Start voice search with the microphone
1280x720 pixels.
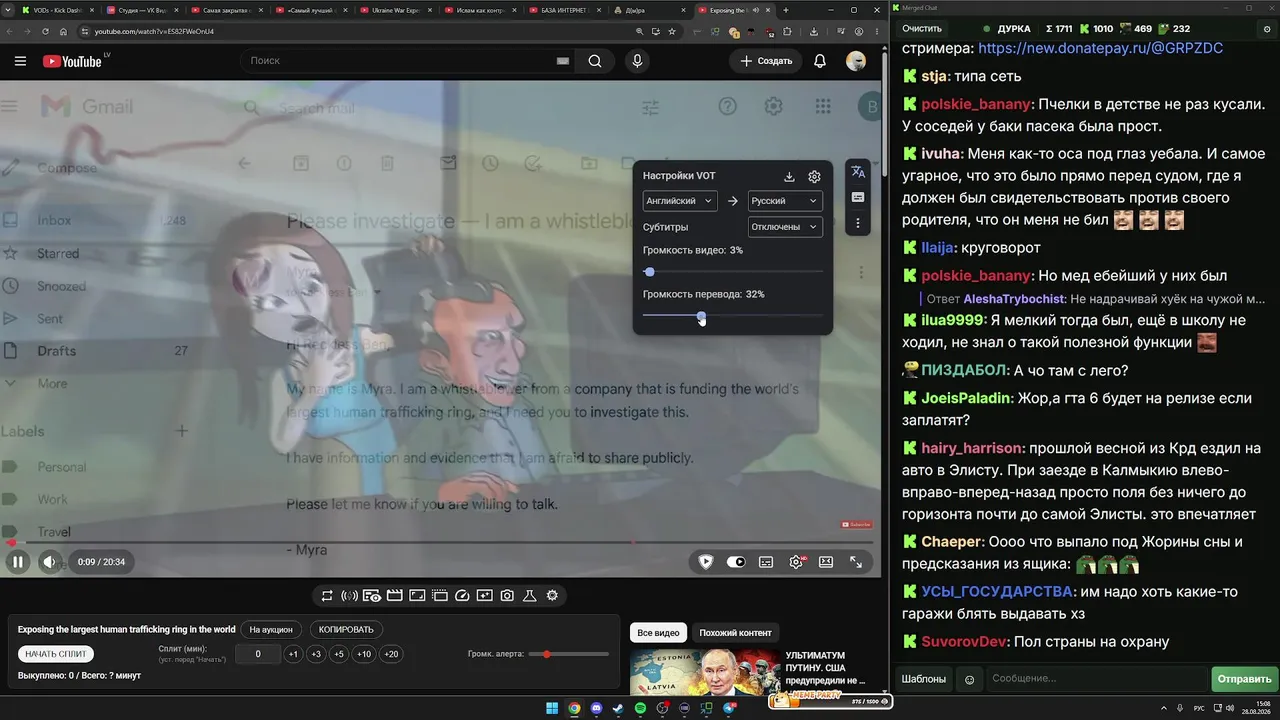pos(637,61)
